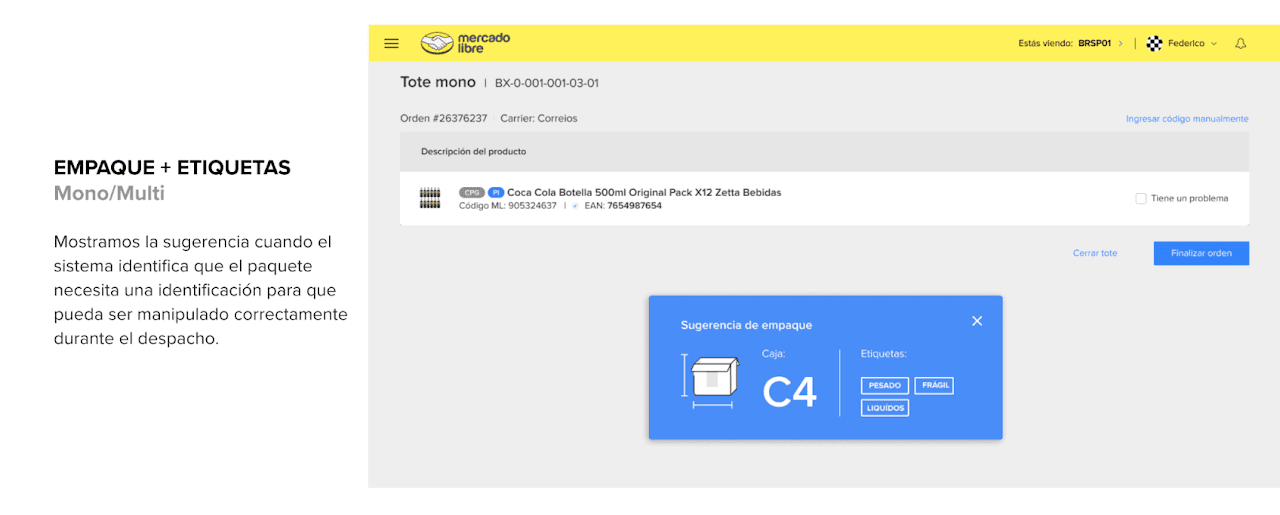Screen dimensions: 1280x515
Task: Click the FRÁGIL label tag
Action: [x=934, y=386]
